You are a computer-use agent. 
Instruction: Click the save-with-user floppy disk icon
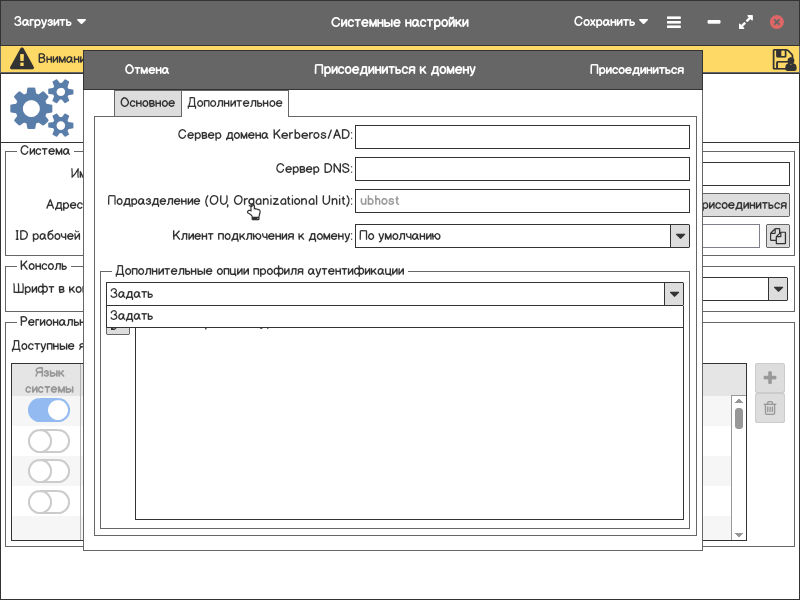pyautogui.click(x=784, y=59)
